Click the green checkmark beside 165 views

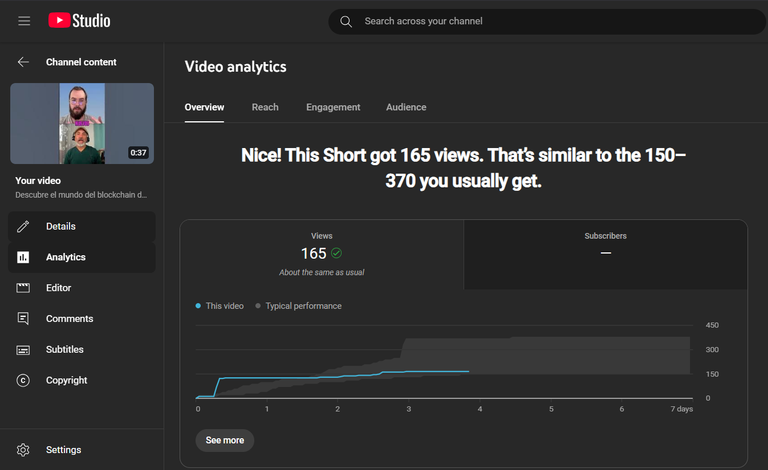coord(336,253)
